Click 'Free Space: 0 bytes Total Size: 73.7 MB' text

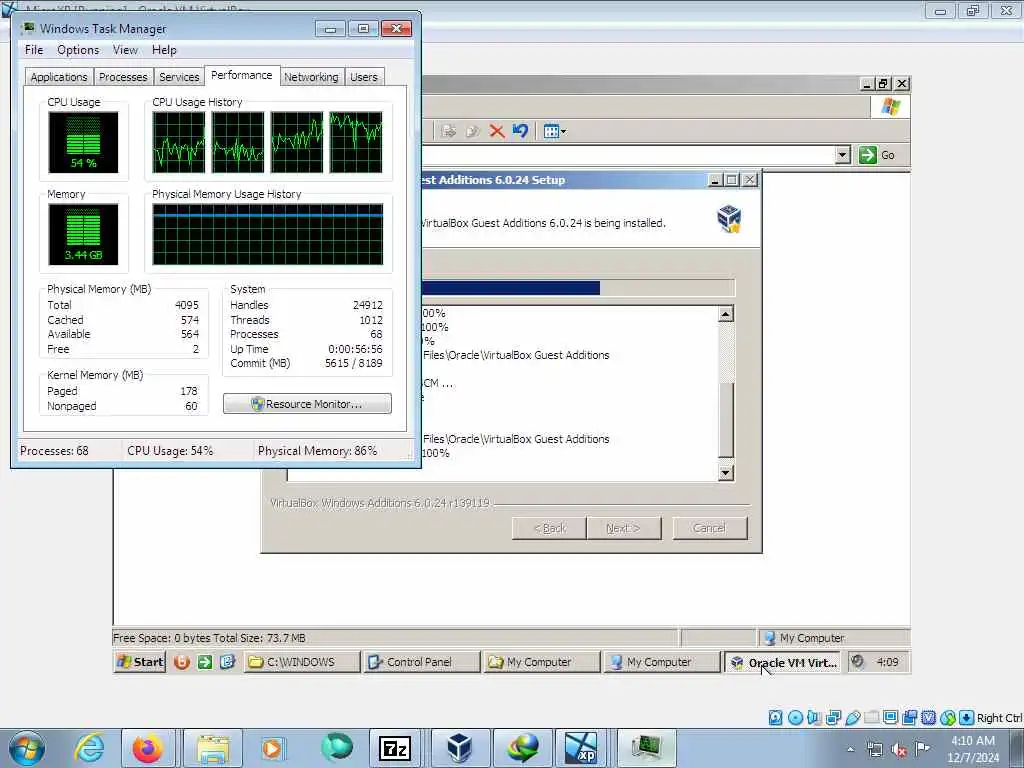point(209,638)
